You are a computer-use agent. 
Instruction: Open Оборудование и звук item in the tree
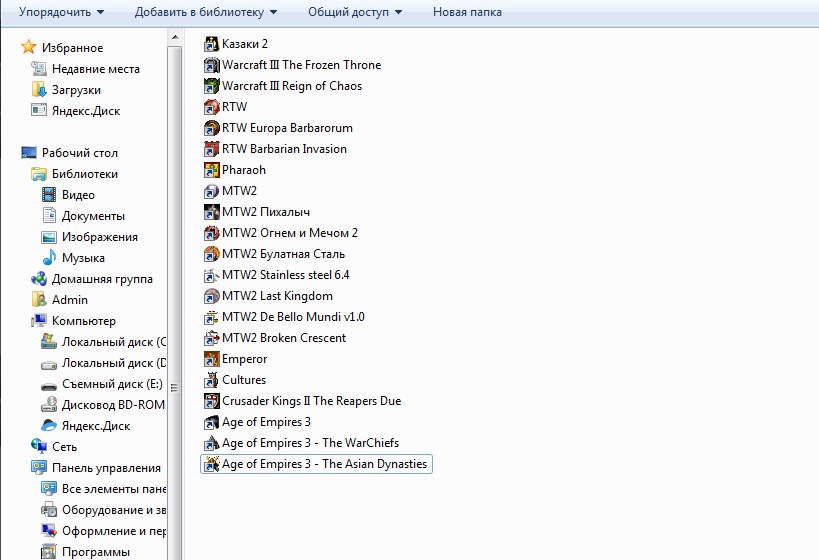[x=113, y=510]
